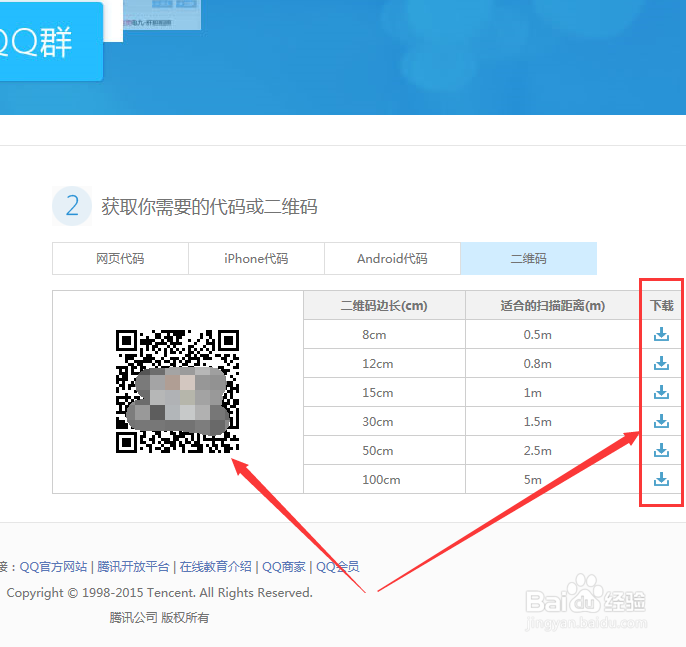Open the QQ官方网站 link
This screenshot has width=686, height=647.
click(x=53, y=567)
